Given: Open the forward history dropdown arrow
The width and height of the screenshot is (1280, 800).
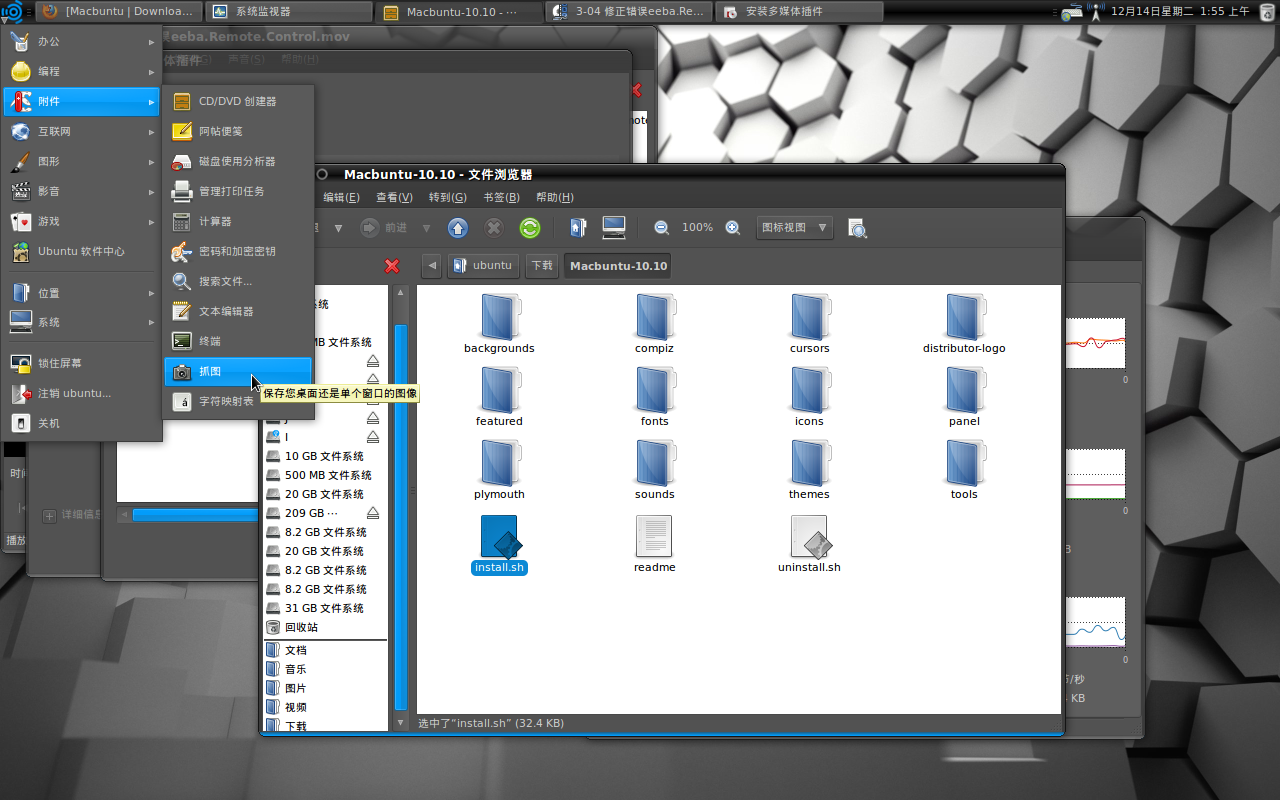Looking at the screenshot, I should pos(427,228).
